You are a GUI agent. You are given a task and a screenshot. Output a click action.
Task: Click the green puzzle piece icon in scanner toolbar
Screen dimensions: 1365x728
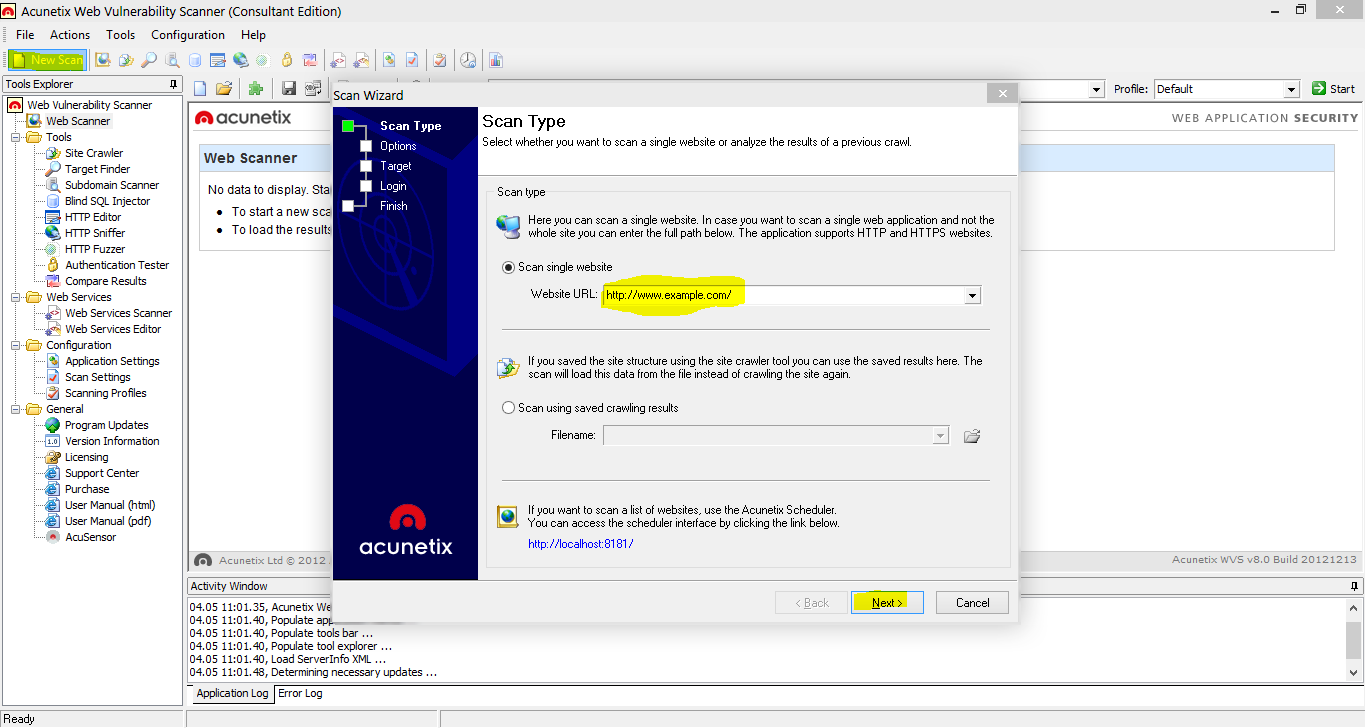tap(256, 89)
